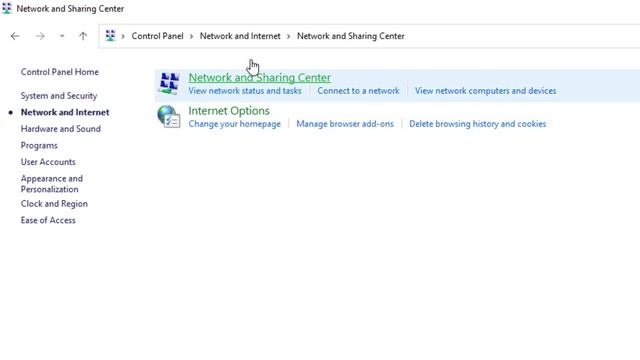Click View network computers and devices
This screenshot has width=640, height=360.
pos(485,91)
